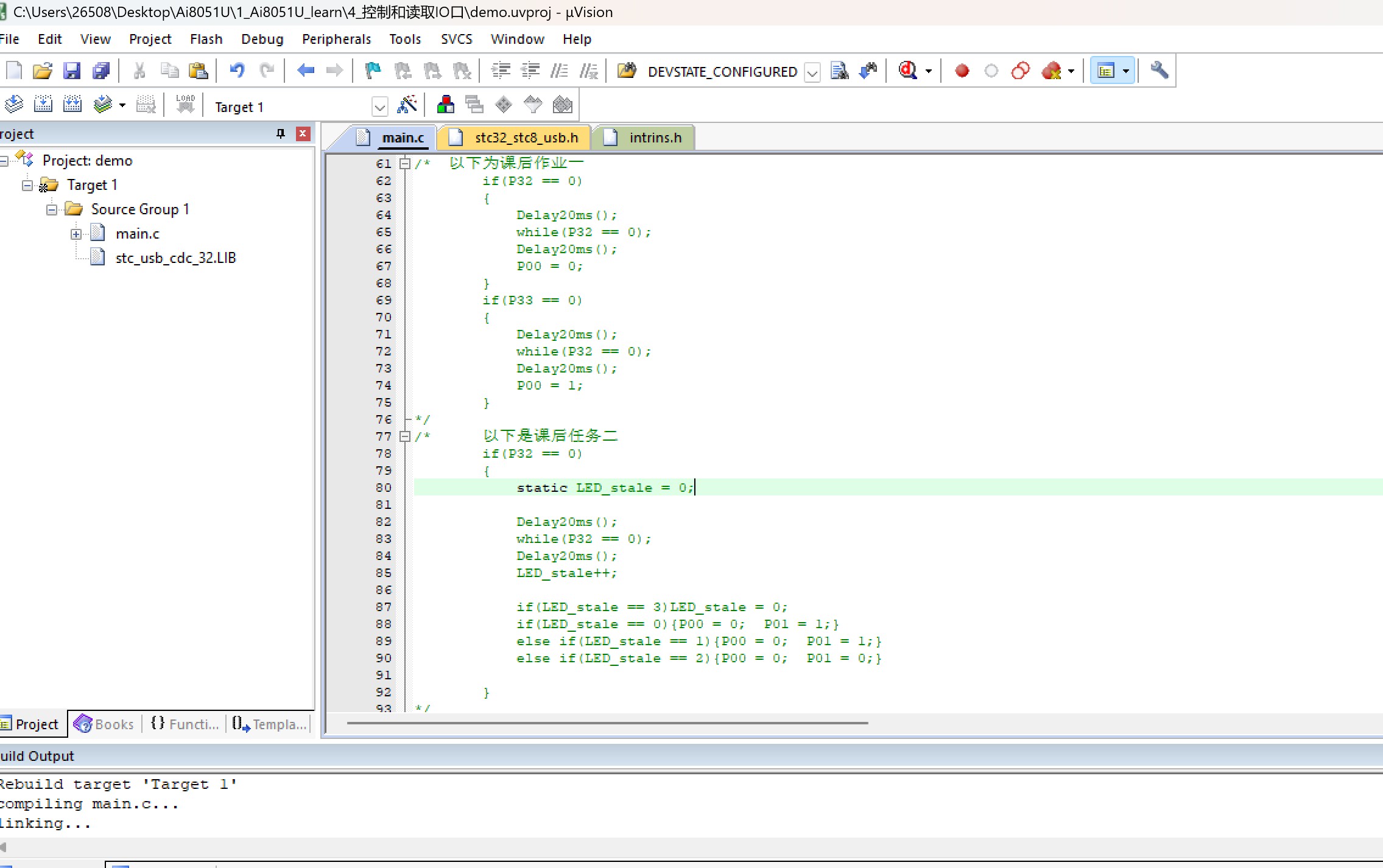
Task: Toggle the Enable/Disable Breakpoint circle icon
Action: pyautogui.click(x=991, y=71)
